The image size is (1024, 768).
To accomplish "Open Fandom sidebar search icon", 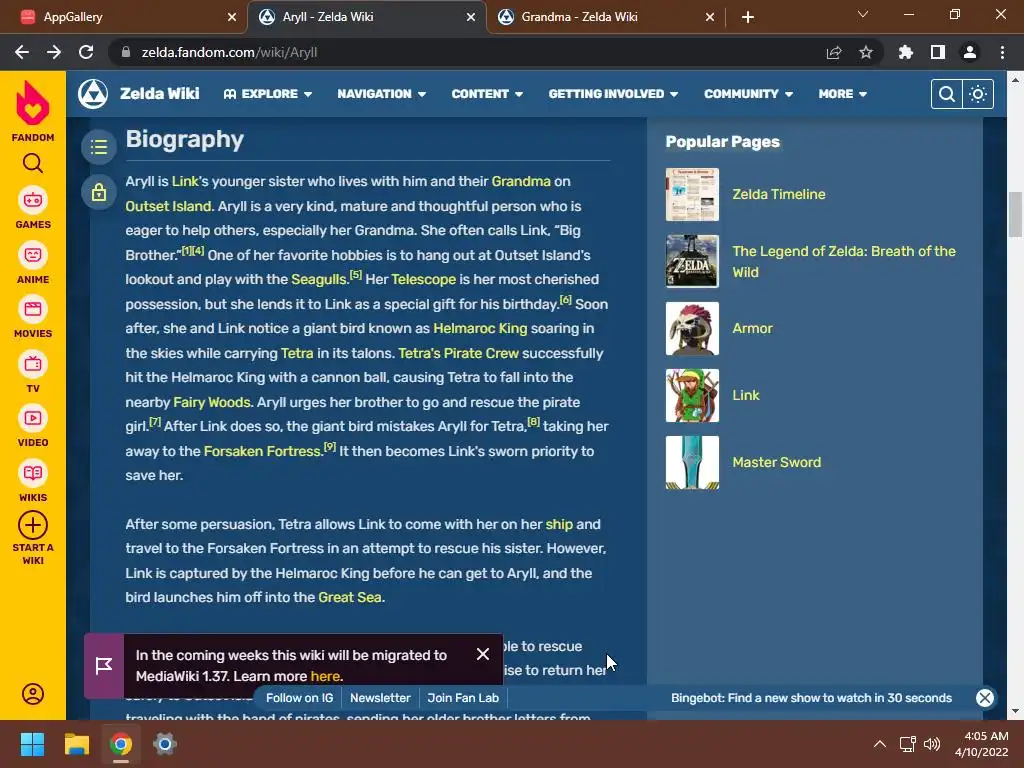I will click(x=33, y=163).
